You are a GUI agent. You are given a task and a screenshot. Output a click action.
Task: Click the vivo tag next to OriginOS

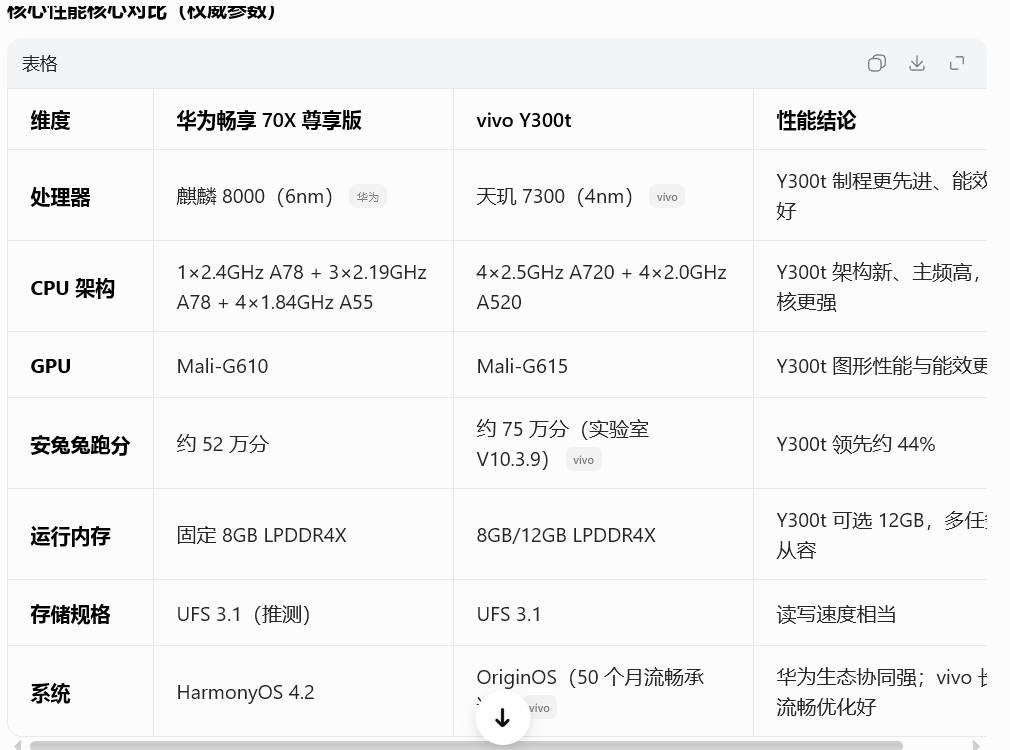539,707
